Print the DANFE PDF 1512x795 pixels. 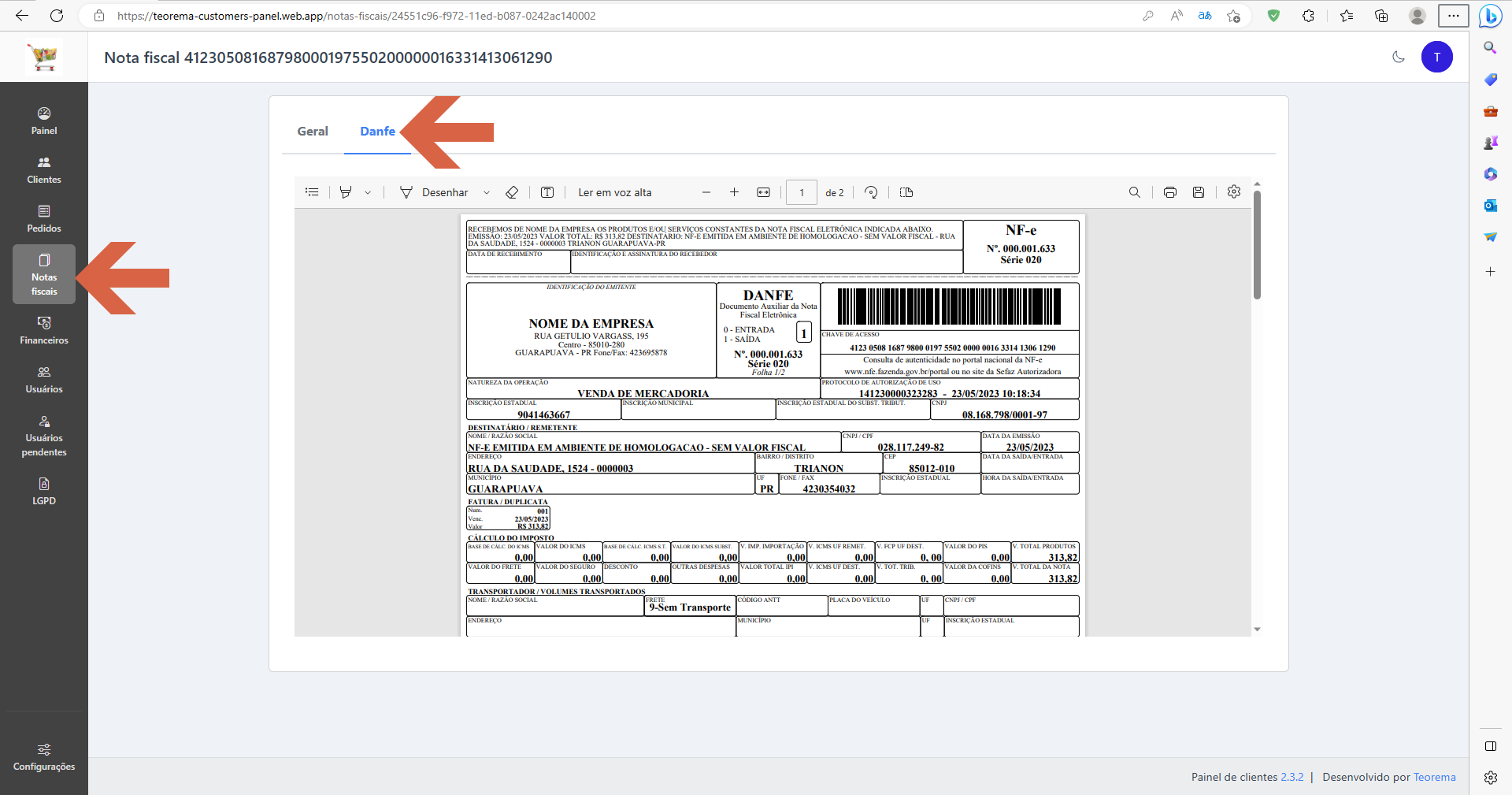pyautogui.click(x=1170, y=192)
